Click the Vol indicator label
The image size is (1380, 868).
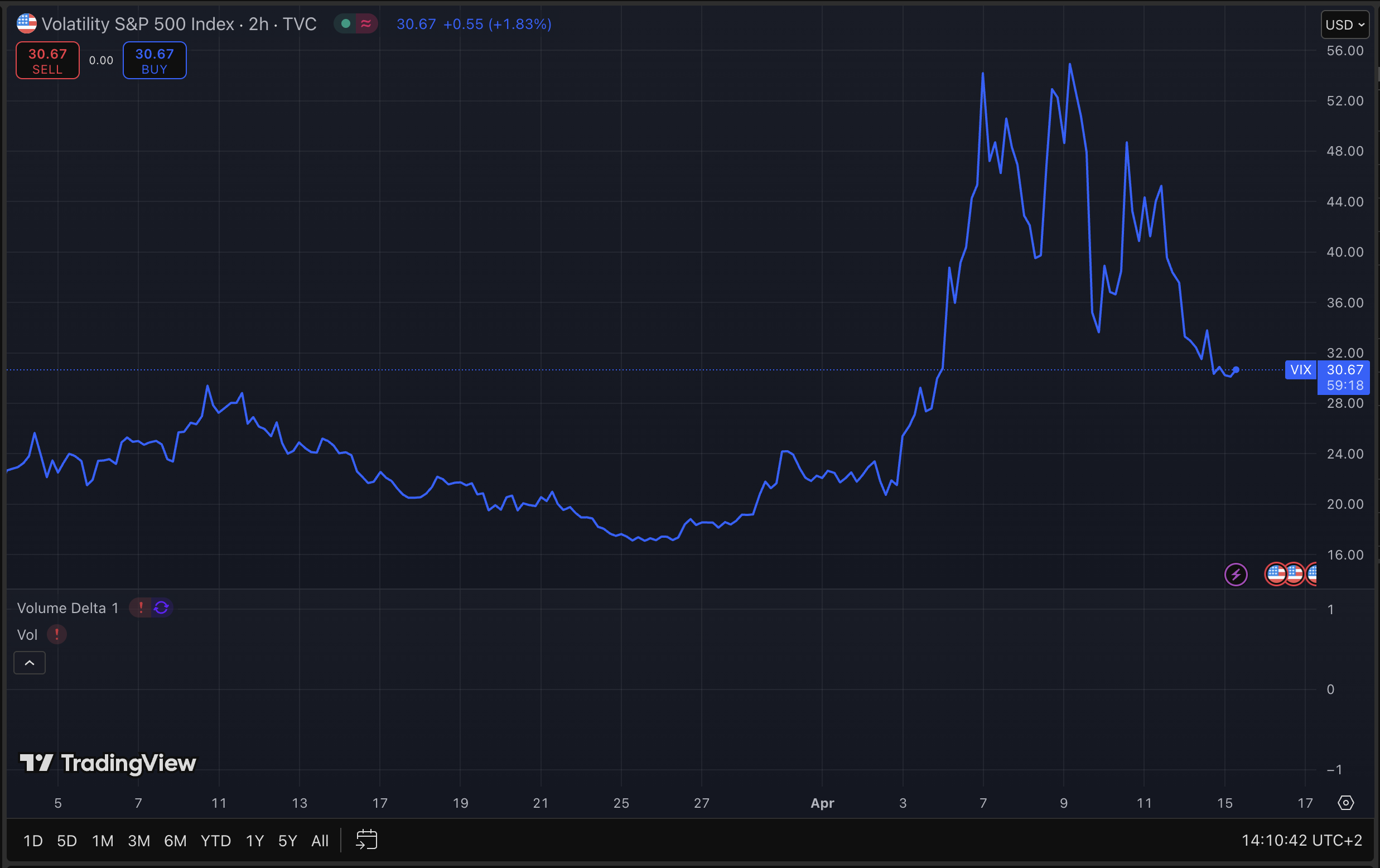click(27, 635)
